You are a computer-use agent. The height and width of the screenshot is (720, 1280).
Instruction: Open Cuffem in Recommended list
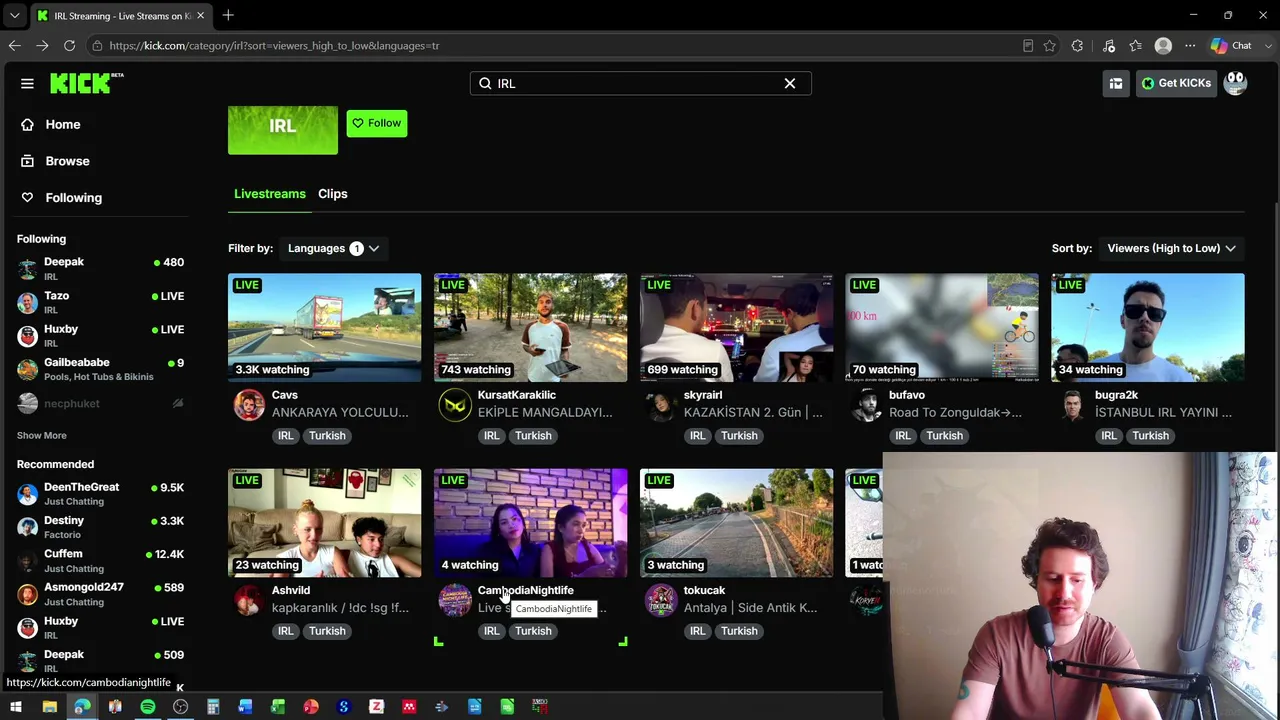click(x=100, y=561)
